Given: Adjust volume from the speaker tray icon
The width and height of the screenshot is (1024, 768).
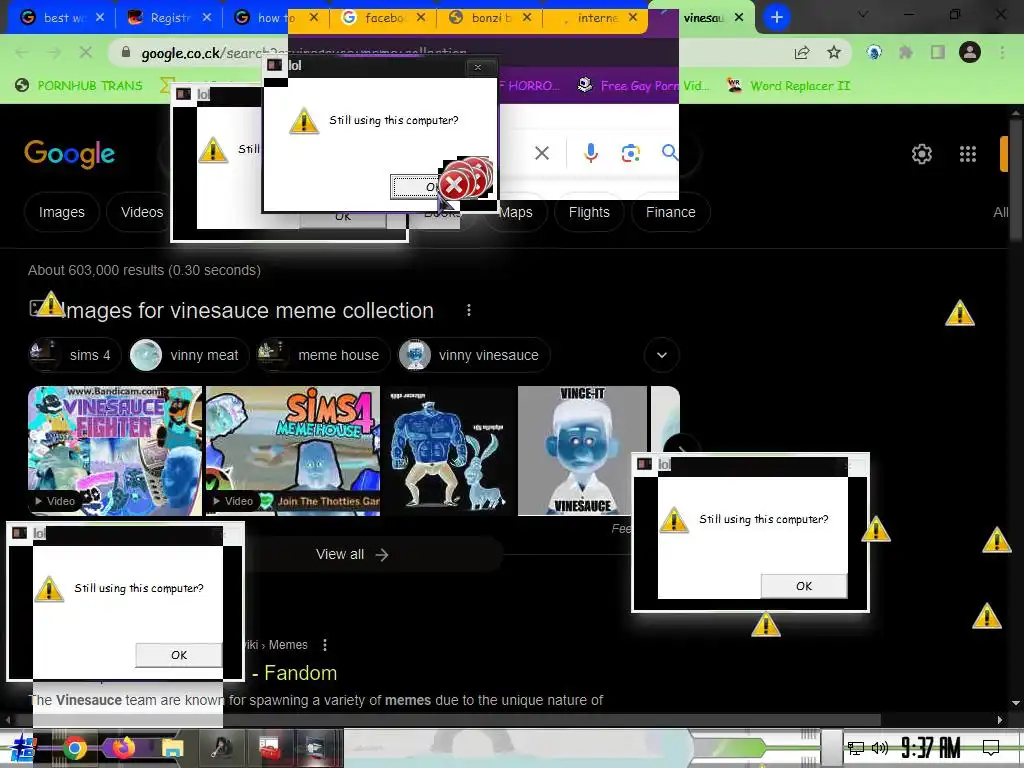Looking at the screenshot, I should 880,748.
